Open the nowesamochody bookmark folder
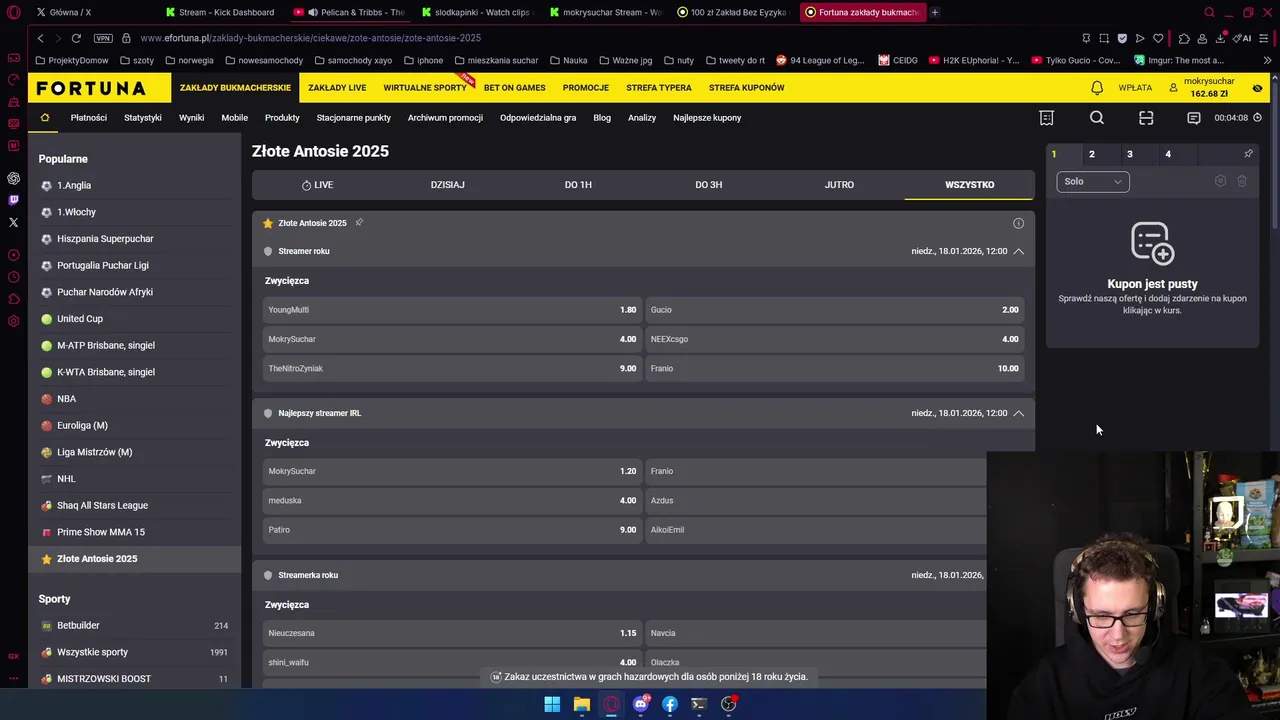Screen dimensions: 1280x720 pos(264,60)
